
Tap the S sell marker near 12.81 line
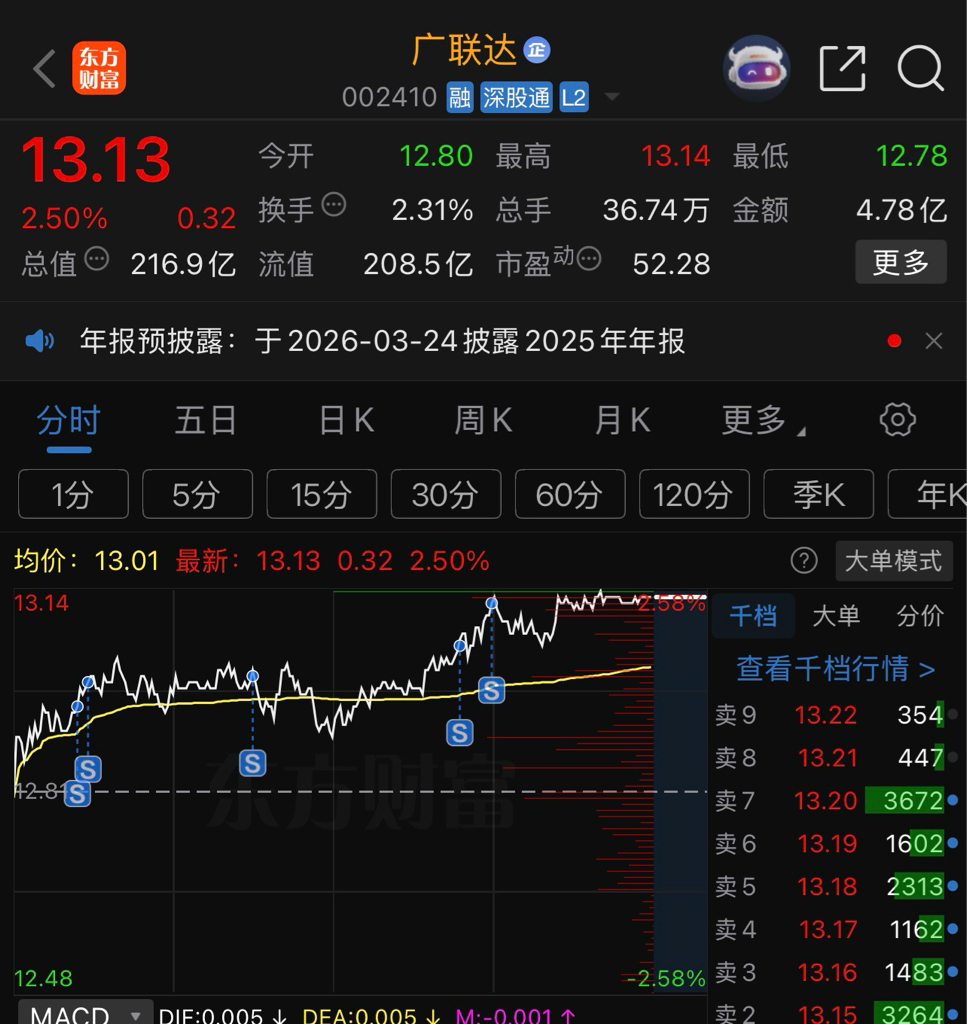(77, 793)
